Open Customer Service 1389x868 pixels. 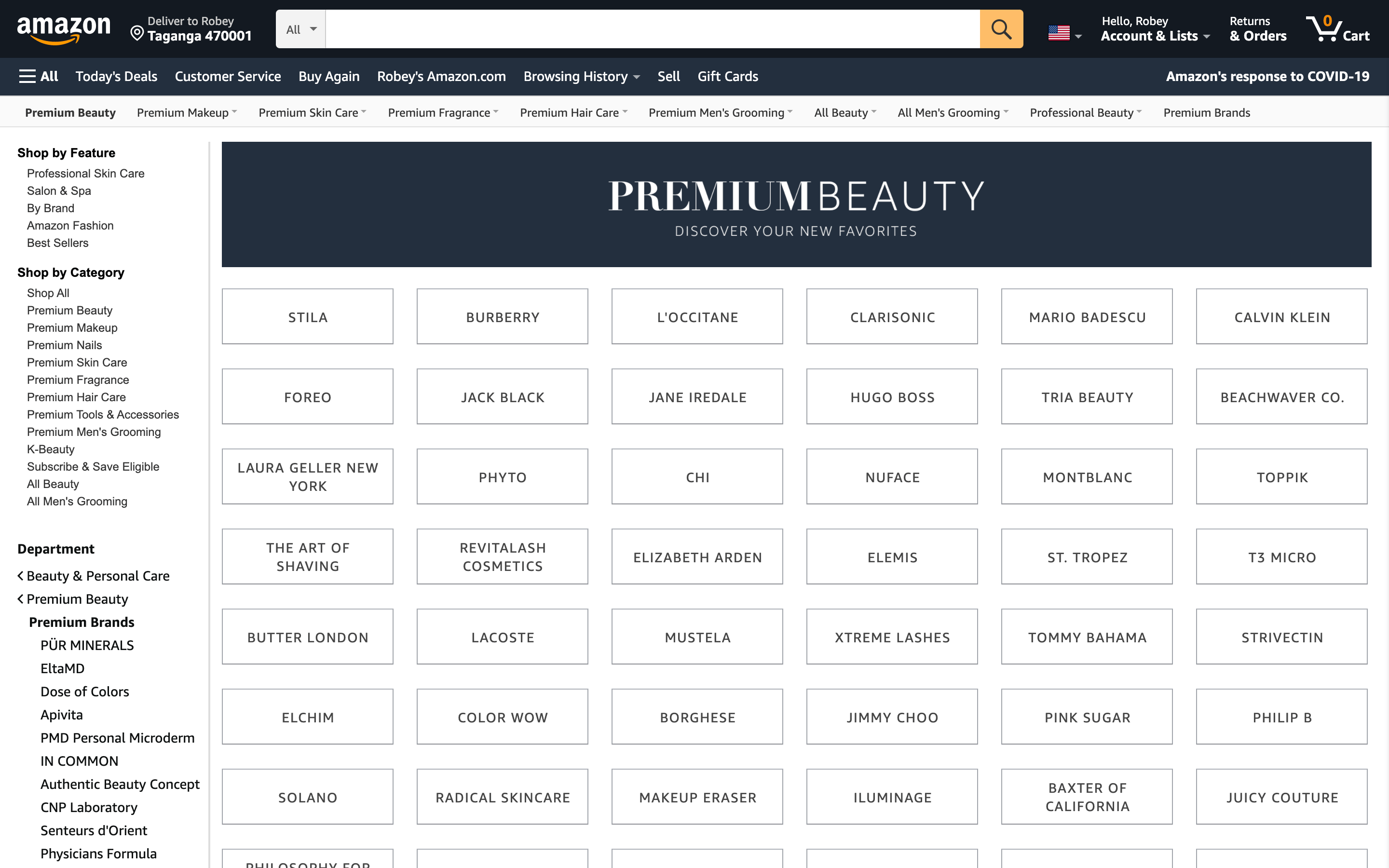tap(228, 76)
